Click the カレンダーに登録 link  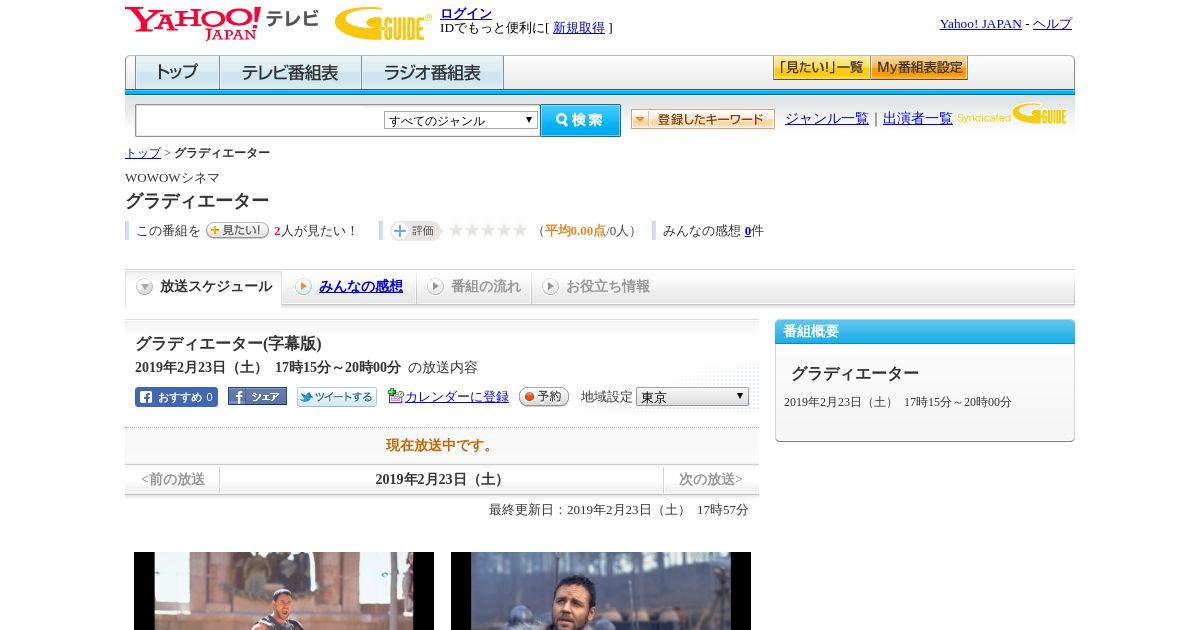(x=456, y=397)
